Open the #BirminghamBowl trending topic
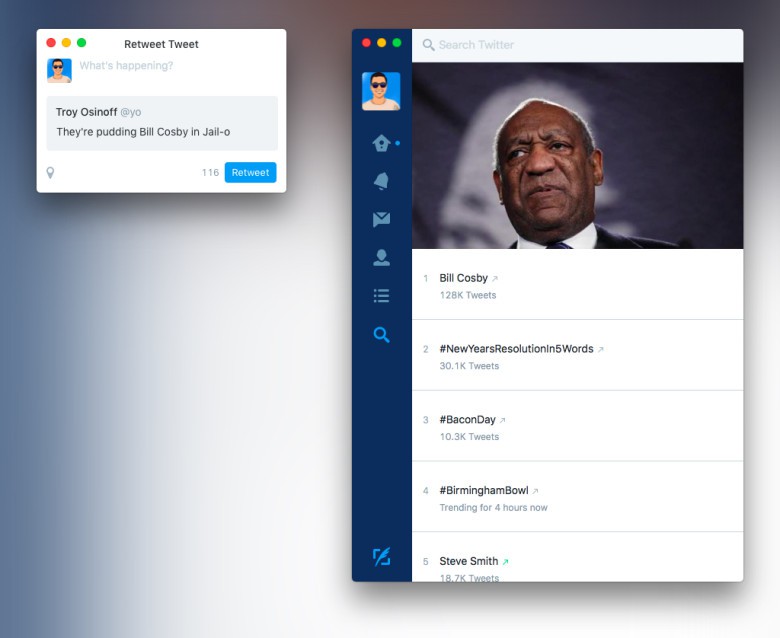780x638 pixels. [x=483, y=491]
